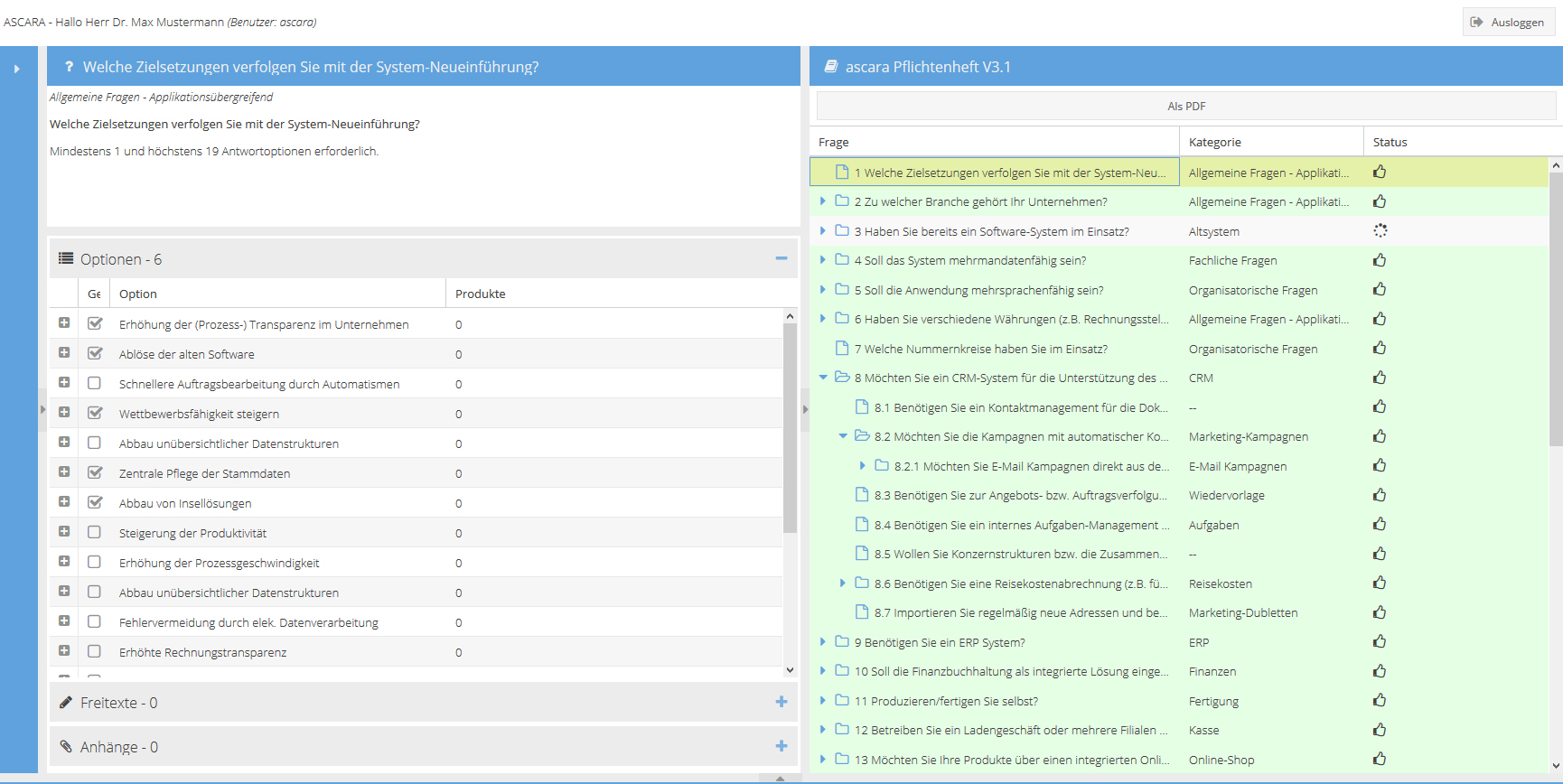Click thumbs-up status icon for question 9 ERP

point(1380,642)
